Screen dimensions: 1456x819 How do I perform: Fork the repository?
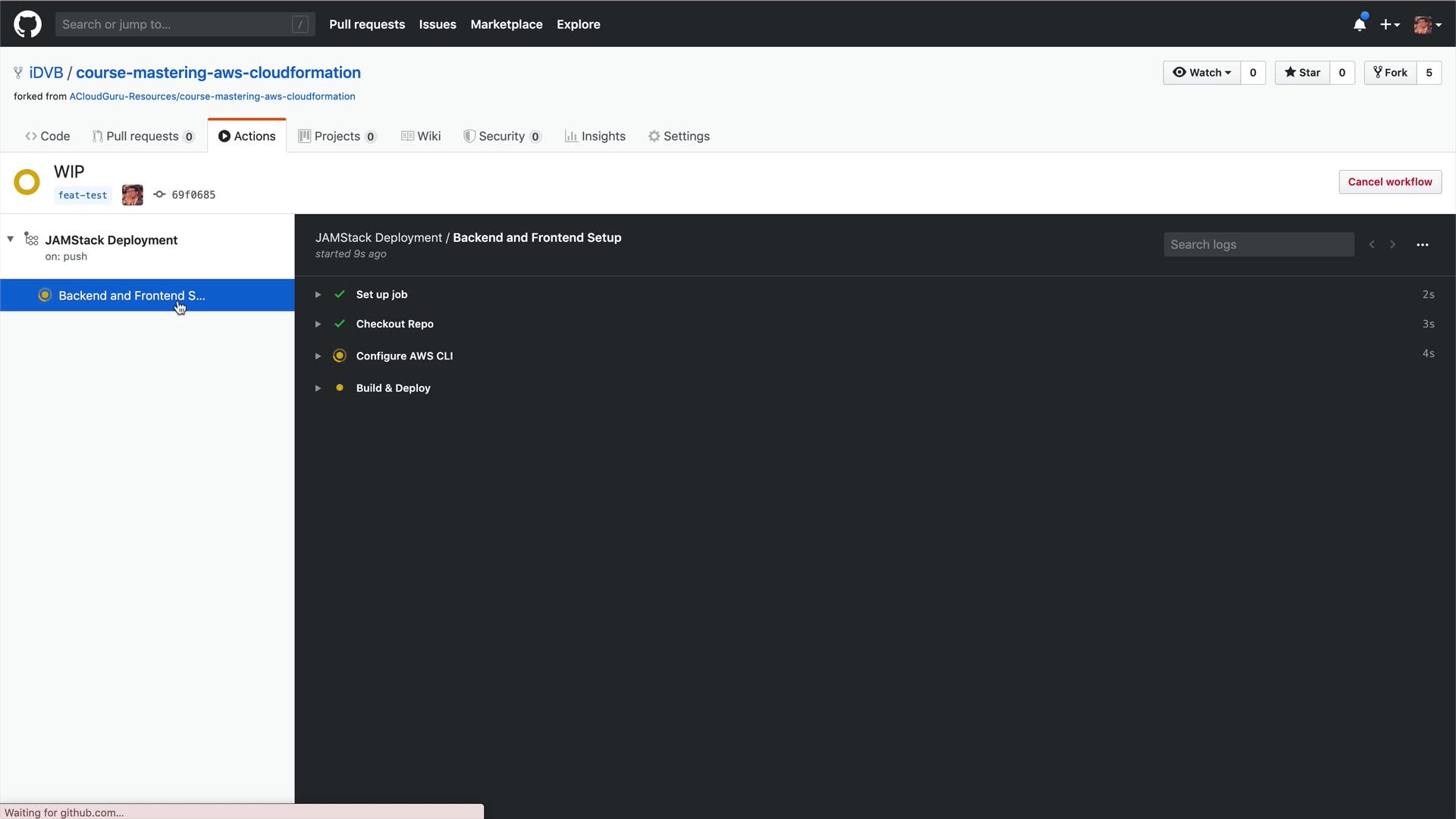click(1390, 73)
